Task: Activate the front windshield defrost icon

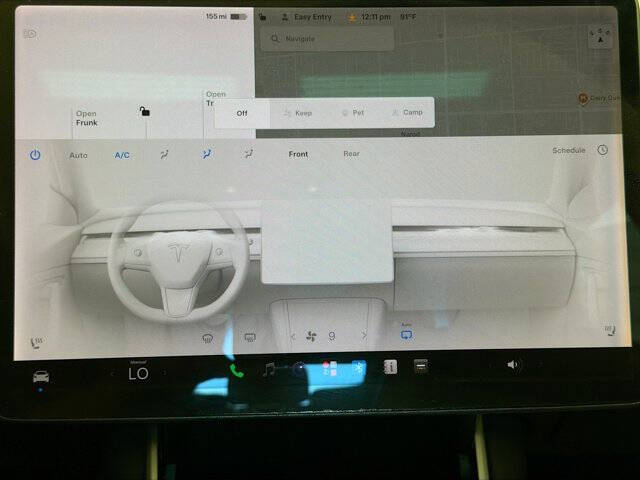Action: [208, 338]
